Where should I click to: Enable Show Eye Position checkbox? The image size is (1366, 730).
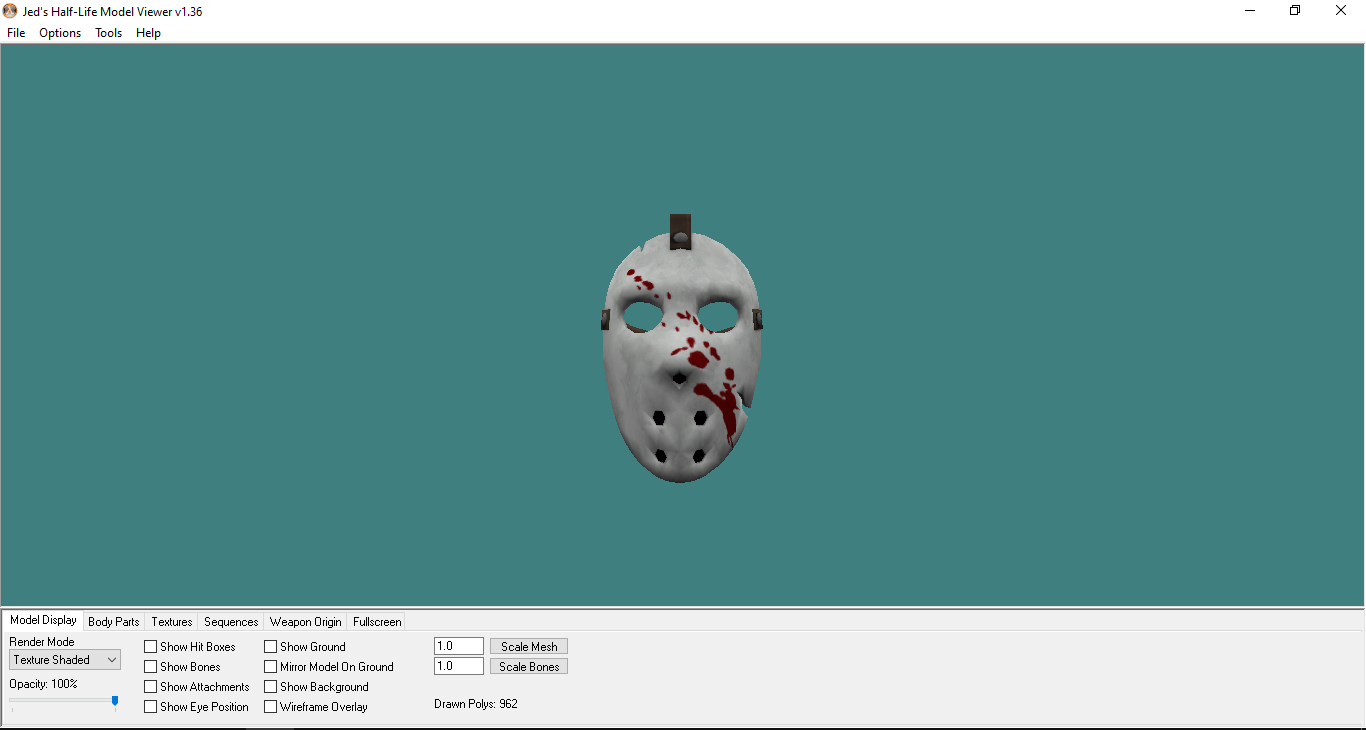(x=151, y=707)
